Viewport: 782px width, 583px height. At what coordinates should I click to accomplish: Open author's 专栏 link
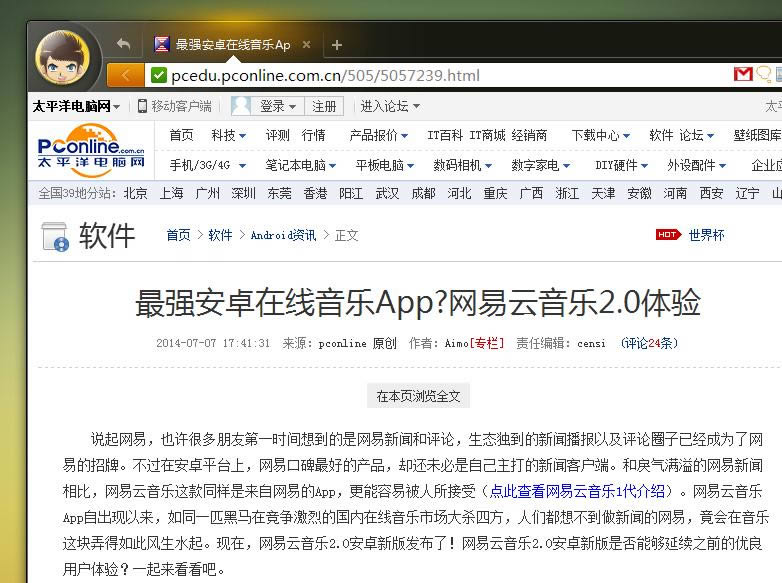[487, 343]
